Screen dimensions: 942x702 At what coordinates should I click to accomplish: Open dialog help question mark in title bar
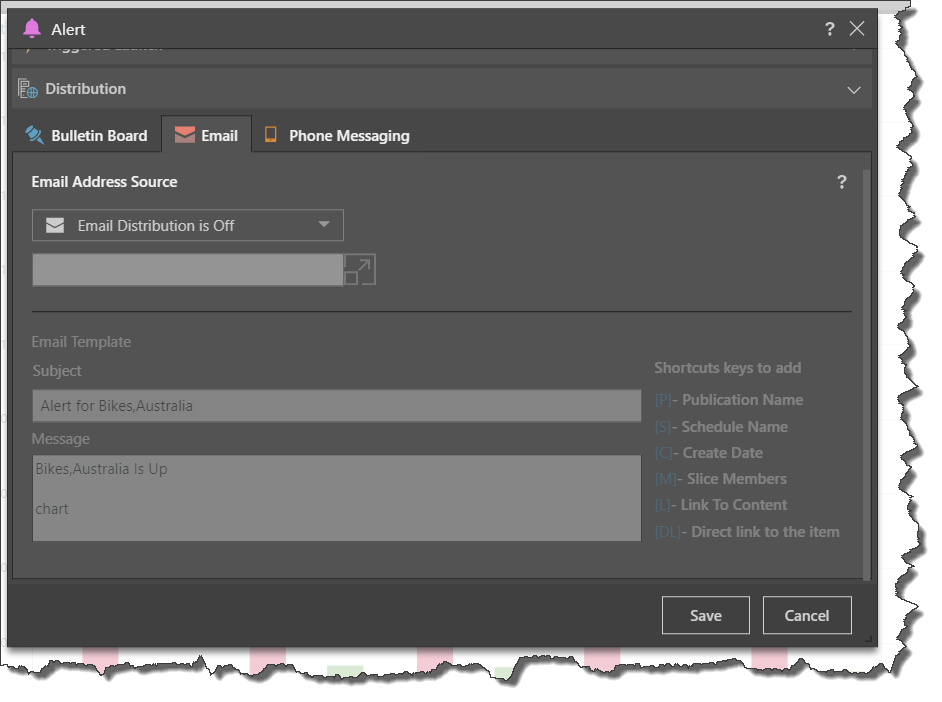click(829, 29)
